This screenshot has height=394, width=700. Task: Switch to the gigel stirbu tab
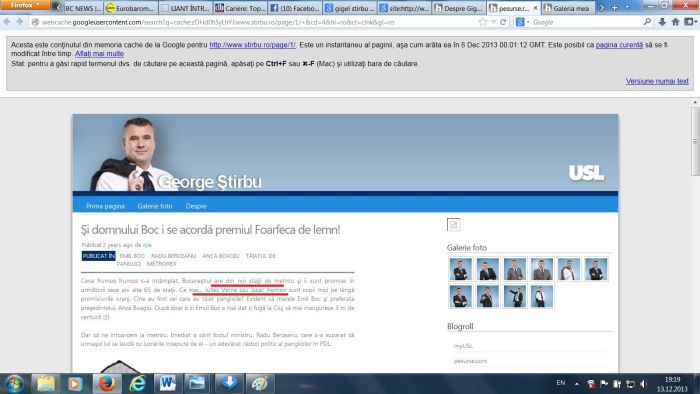click(x=349, y=8)
